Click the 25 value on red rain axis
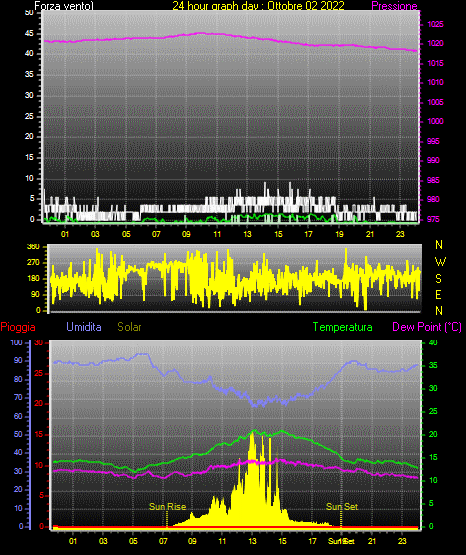The width and height of the screenshot is (466, 555). [x=39, y=374]
